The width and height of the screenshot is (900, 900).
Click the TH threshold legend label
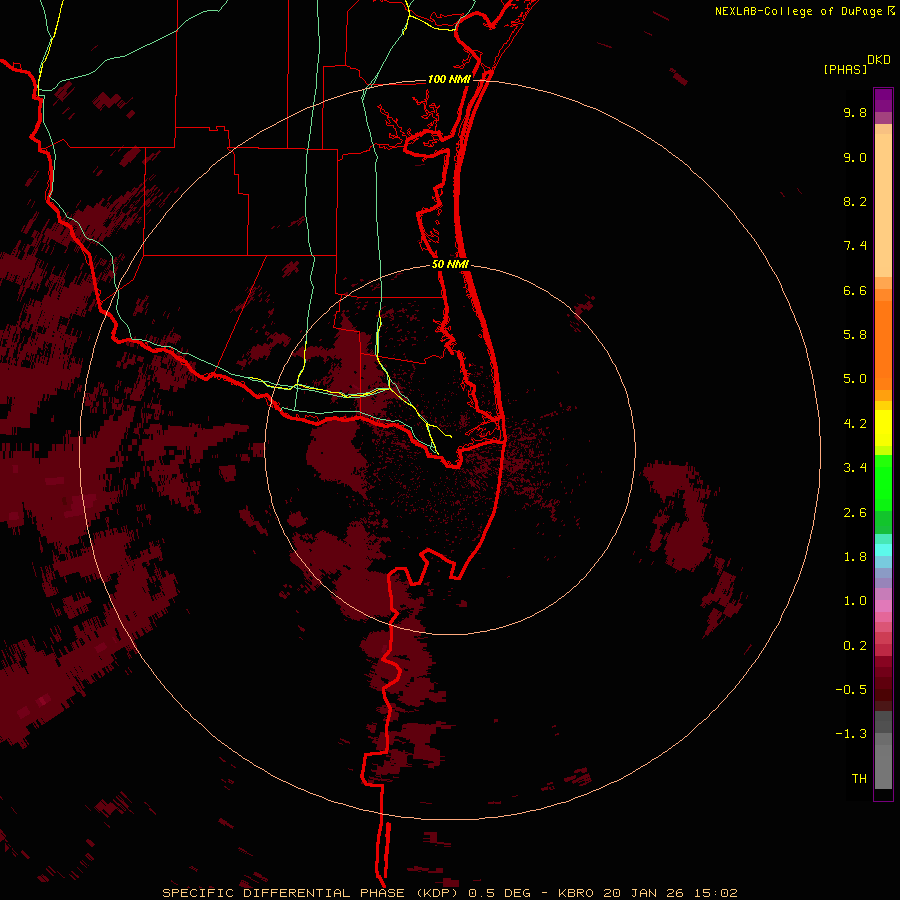(x=859, y=779)
